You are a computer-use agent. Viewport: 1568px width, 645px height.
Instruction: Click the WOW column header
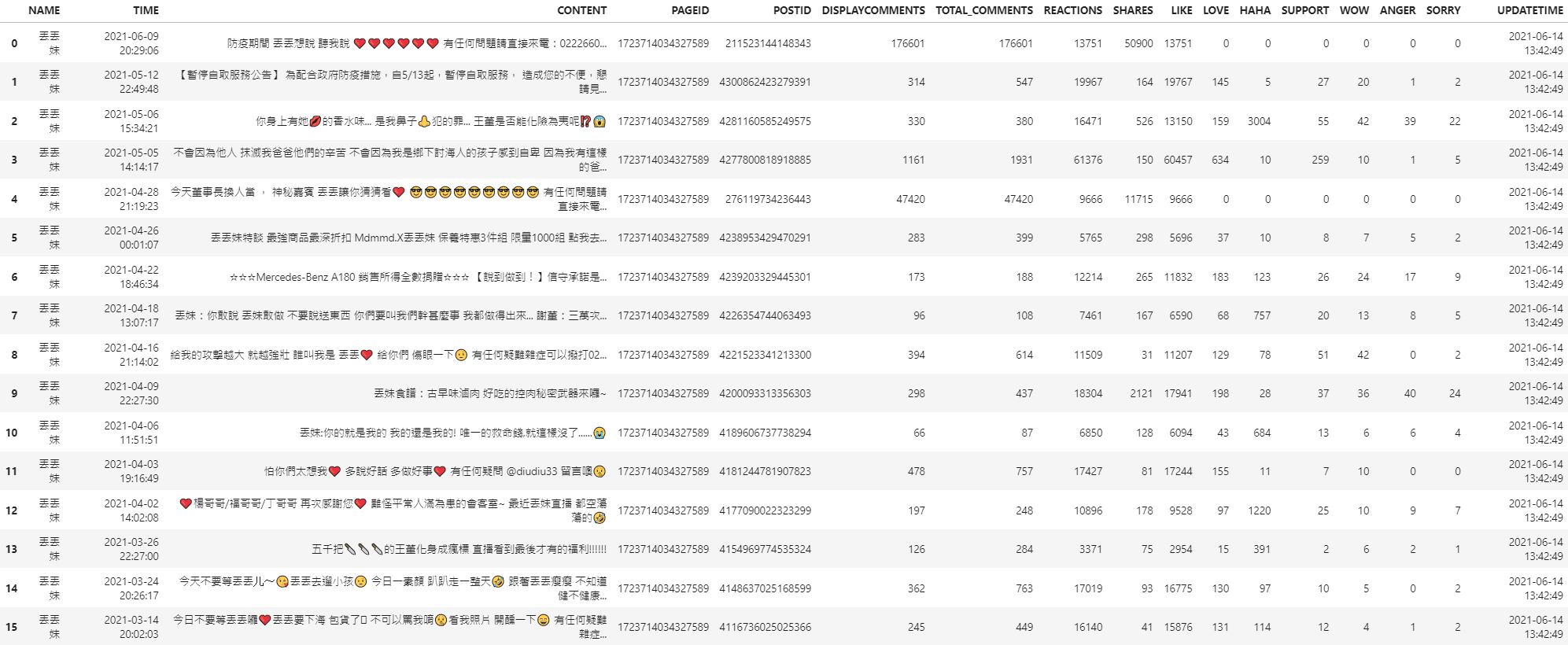[1354, 10]
